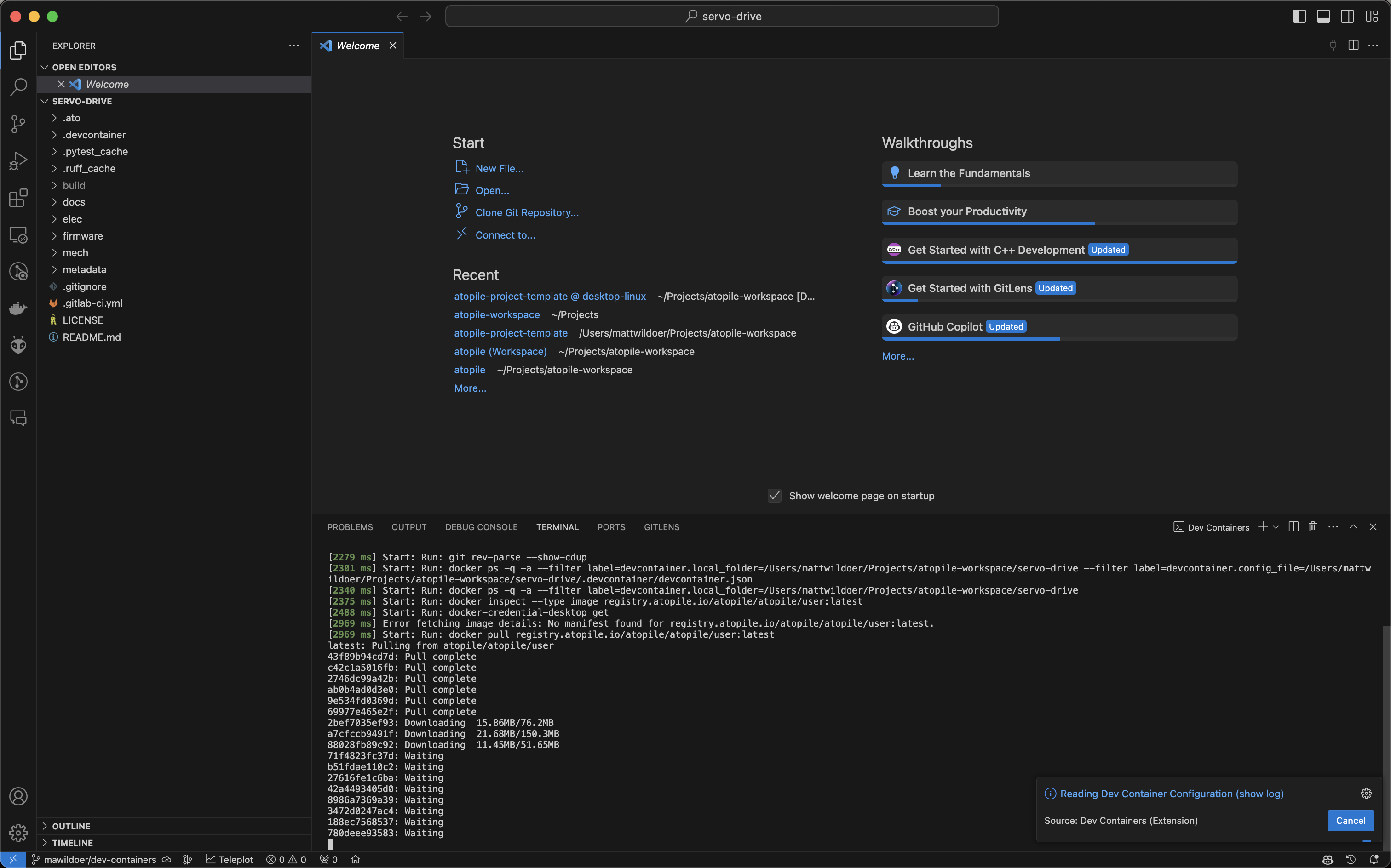Click New File link
The image size is (1391, 868).
(x=499, y=168)
